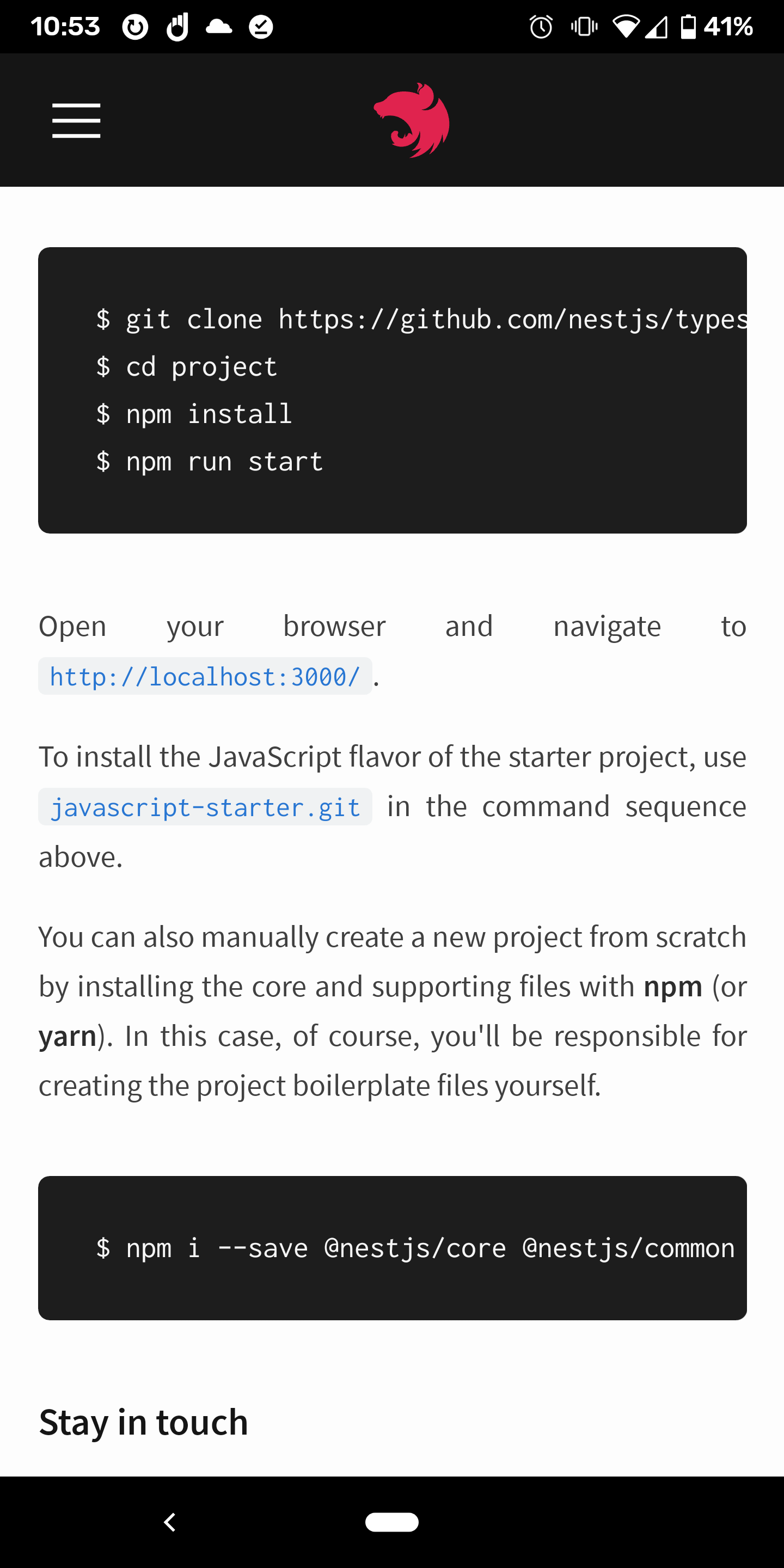Tap the battery indicator showing 41%

[710, 26]
